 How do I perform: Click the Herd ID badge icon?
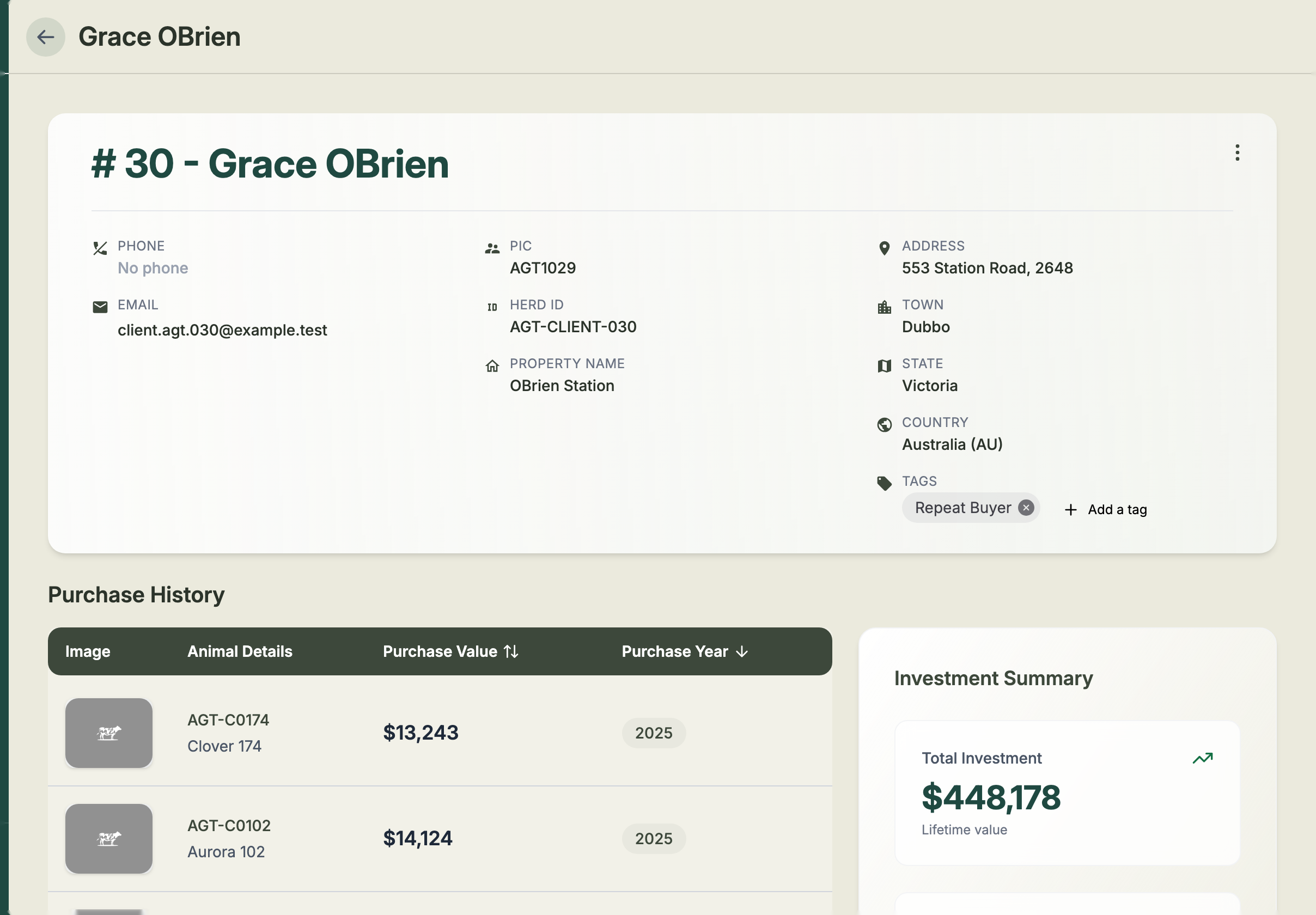click(492, 307)
